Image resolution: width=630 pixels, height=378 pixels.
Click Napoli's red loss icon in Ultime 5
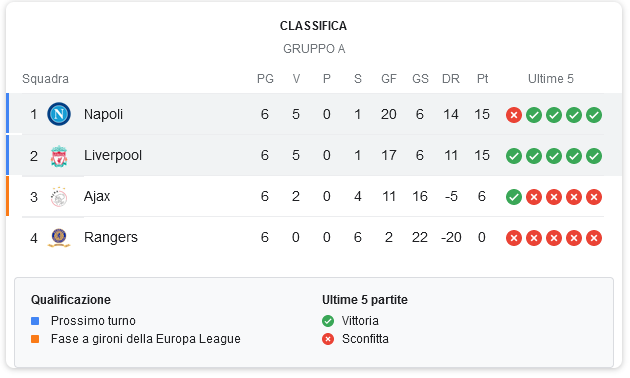pyautogui.click(x=514, y=115)
